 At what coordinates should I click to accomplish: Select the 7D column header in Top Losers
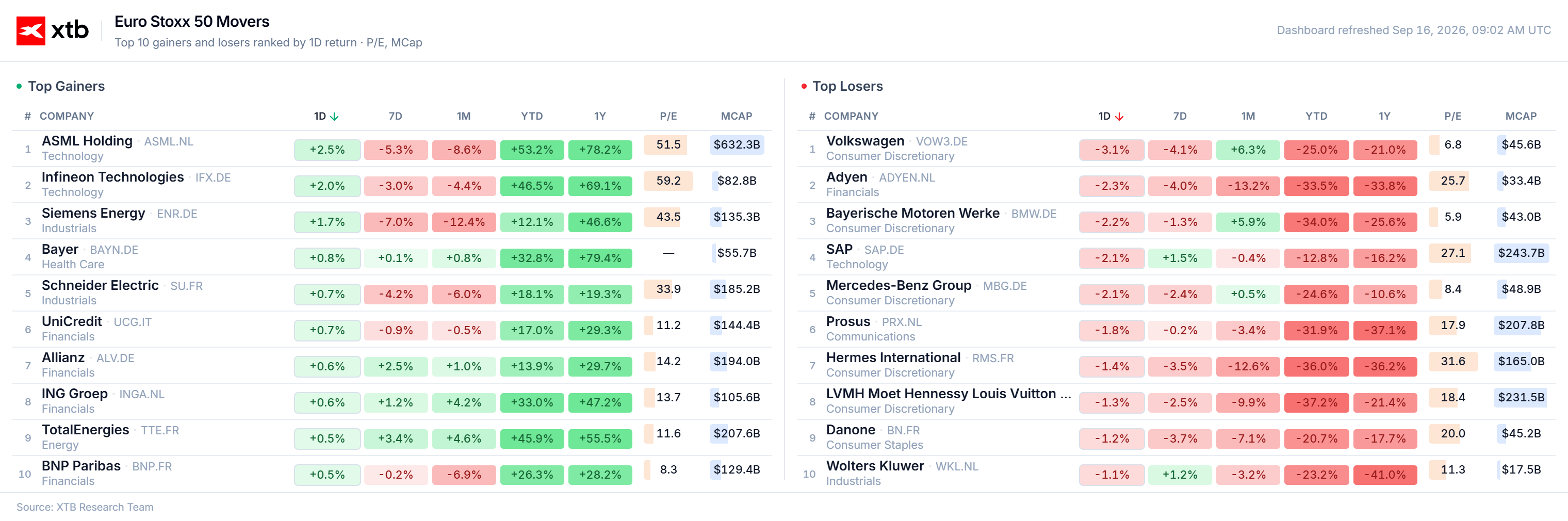pyautogui.click(x=1180, y=116)
